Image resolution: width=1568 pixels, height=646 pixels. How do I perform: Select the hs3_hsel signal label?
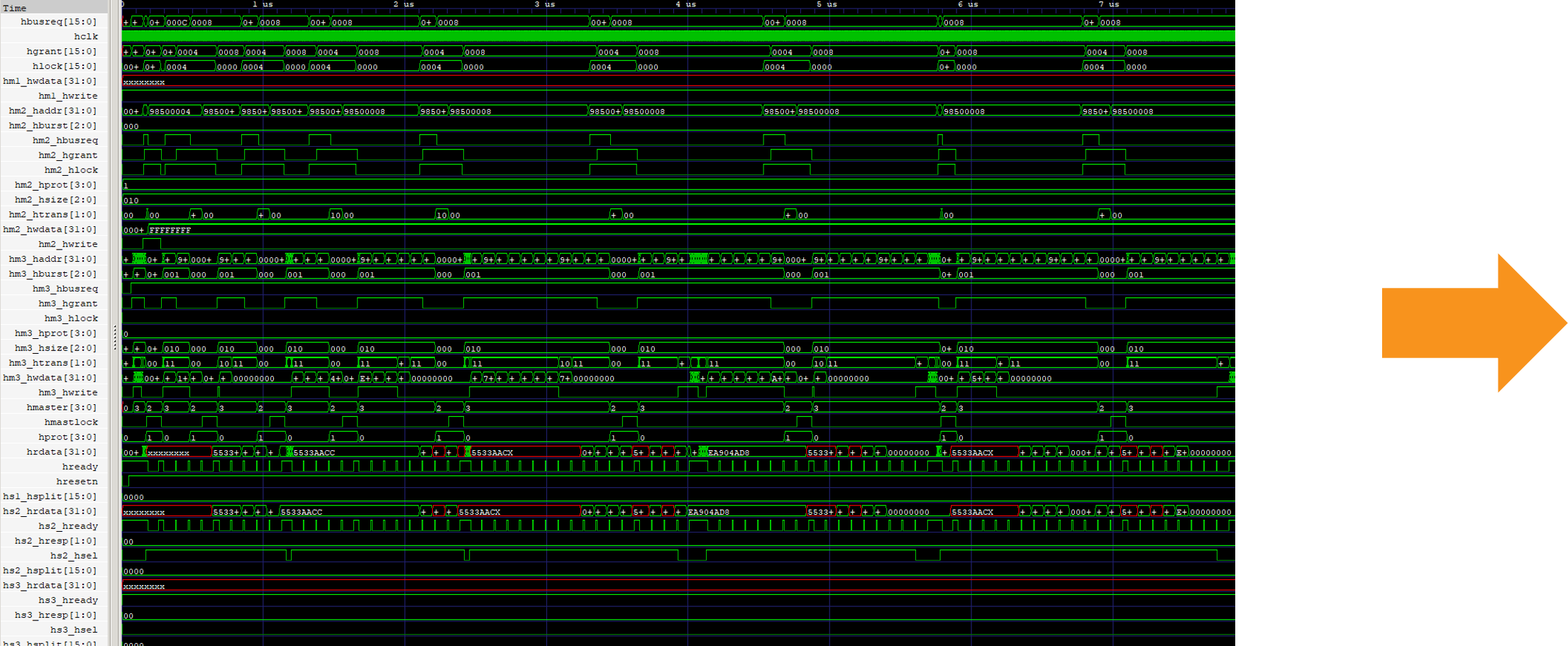tap(72, 630)
